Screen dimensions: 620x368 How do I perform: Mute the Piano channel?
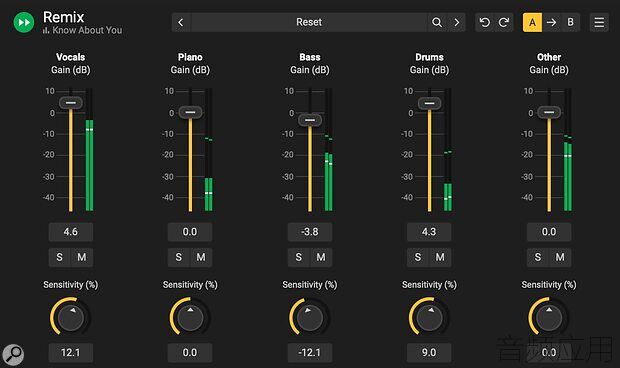[x=201, y=257]
